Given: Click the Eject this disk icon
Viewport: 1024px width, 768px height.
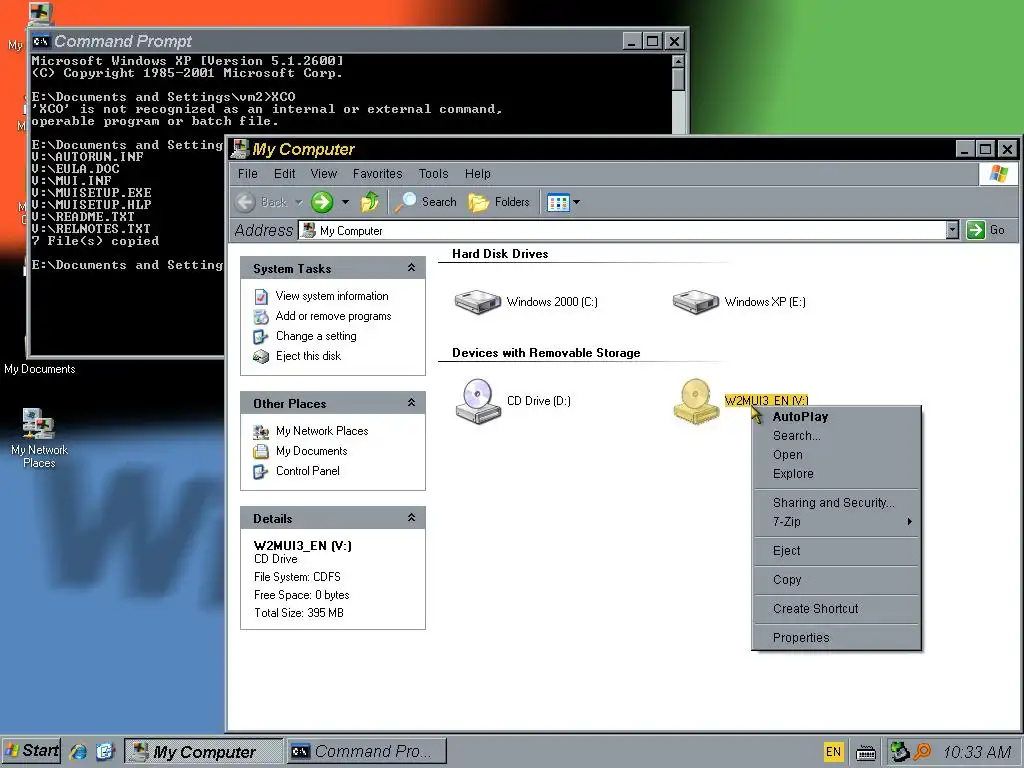Looking at the screenshot, I should coord(261,357).
